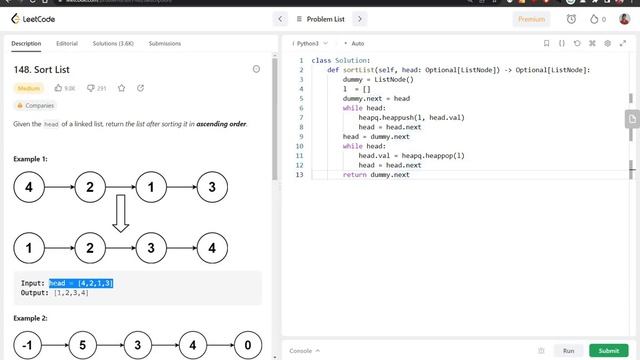Reset code to default icon
640x360 pixels.
point(577,43)
